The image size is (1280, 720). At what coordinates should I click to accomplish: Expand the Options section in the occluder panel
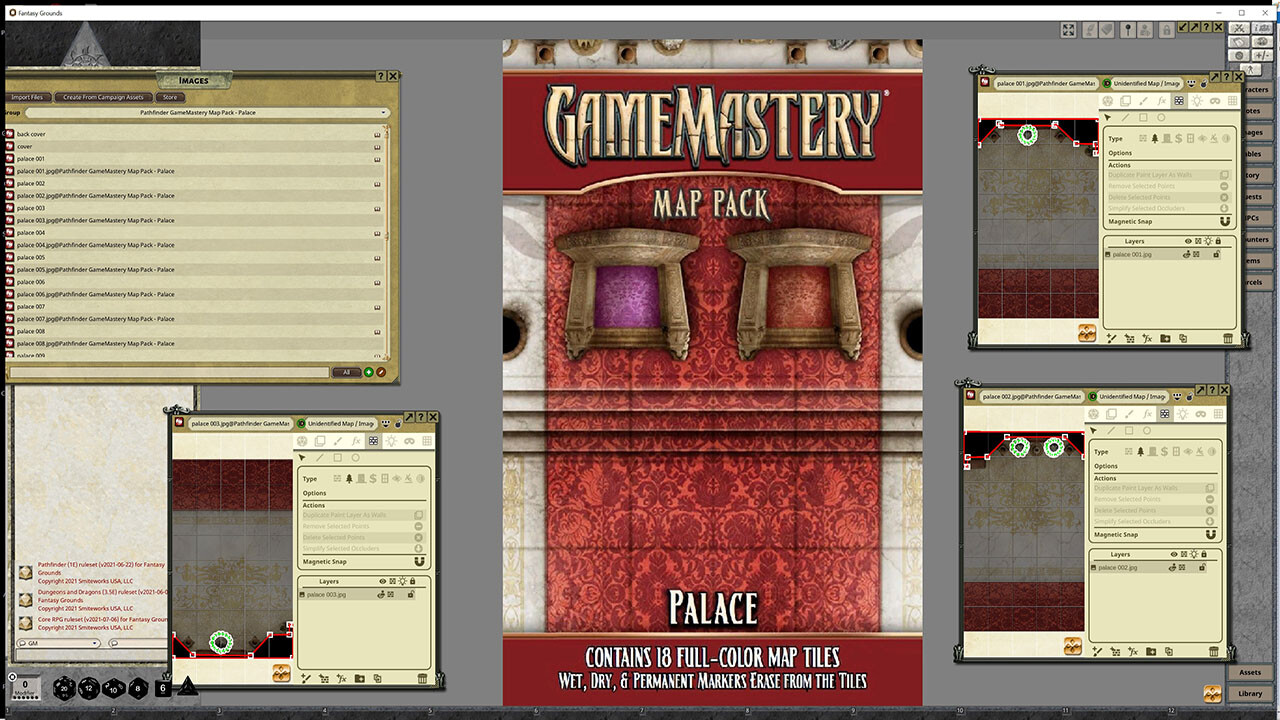point(1120,153)
